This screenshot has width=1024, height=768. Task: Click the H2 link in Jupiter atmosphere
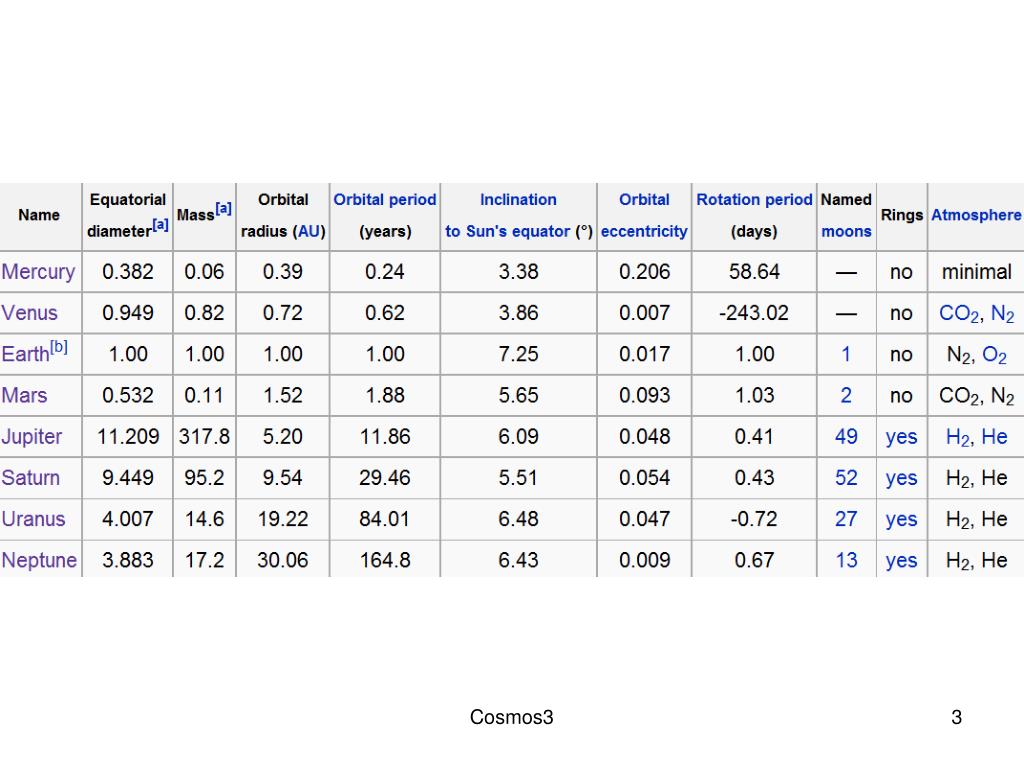[x=958, y=437]
